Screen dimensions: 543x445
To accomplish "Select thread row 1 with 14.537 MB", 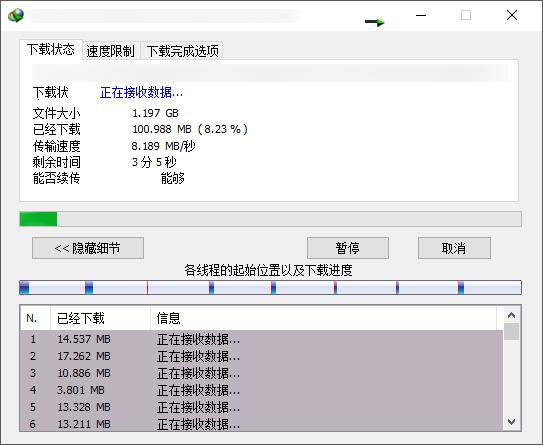I will point(261,339).
